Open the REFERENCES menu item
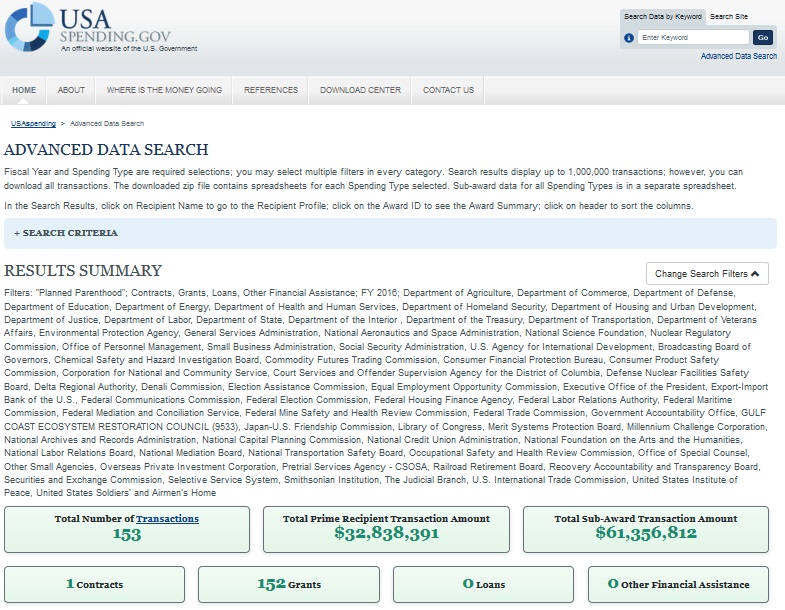The image size is (785, 610). tap(271, 90)
